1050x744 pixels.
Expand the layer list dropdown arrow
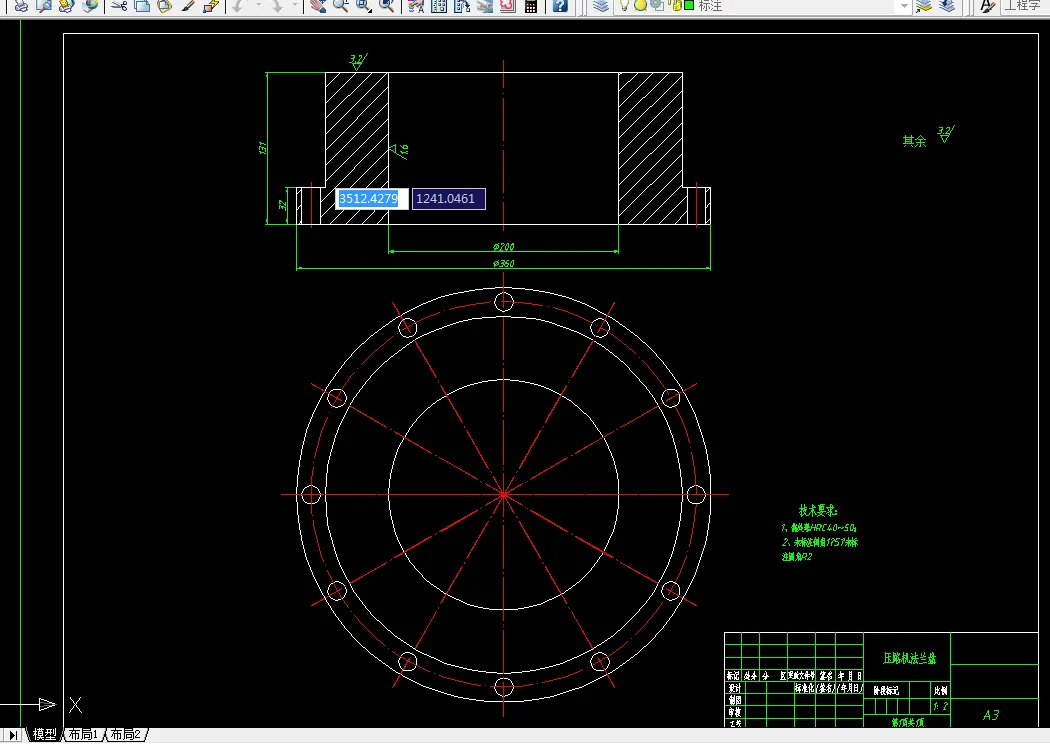pyautogui.click(x=903, y=6)
